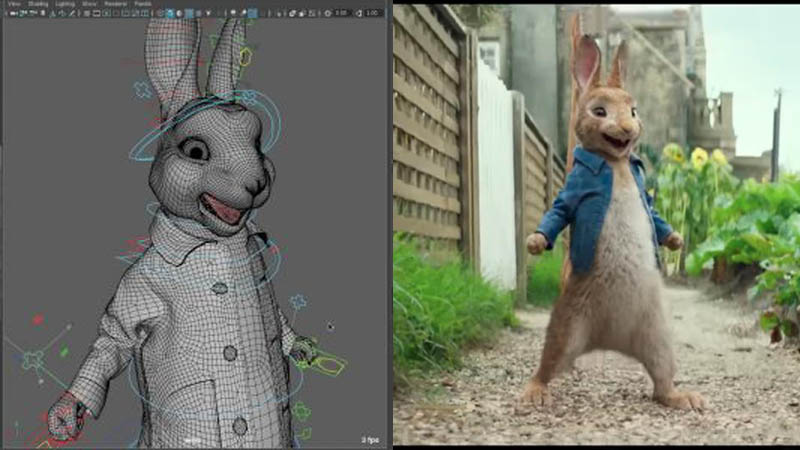
Task: Click the Exposure reset icon
Action: coord(328,13)
